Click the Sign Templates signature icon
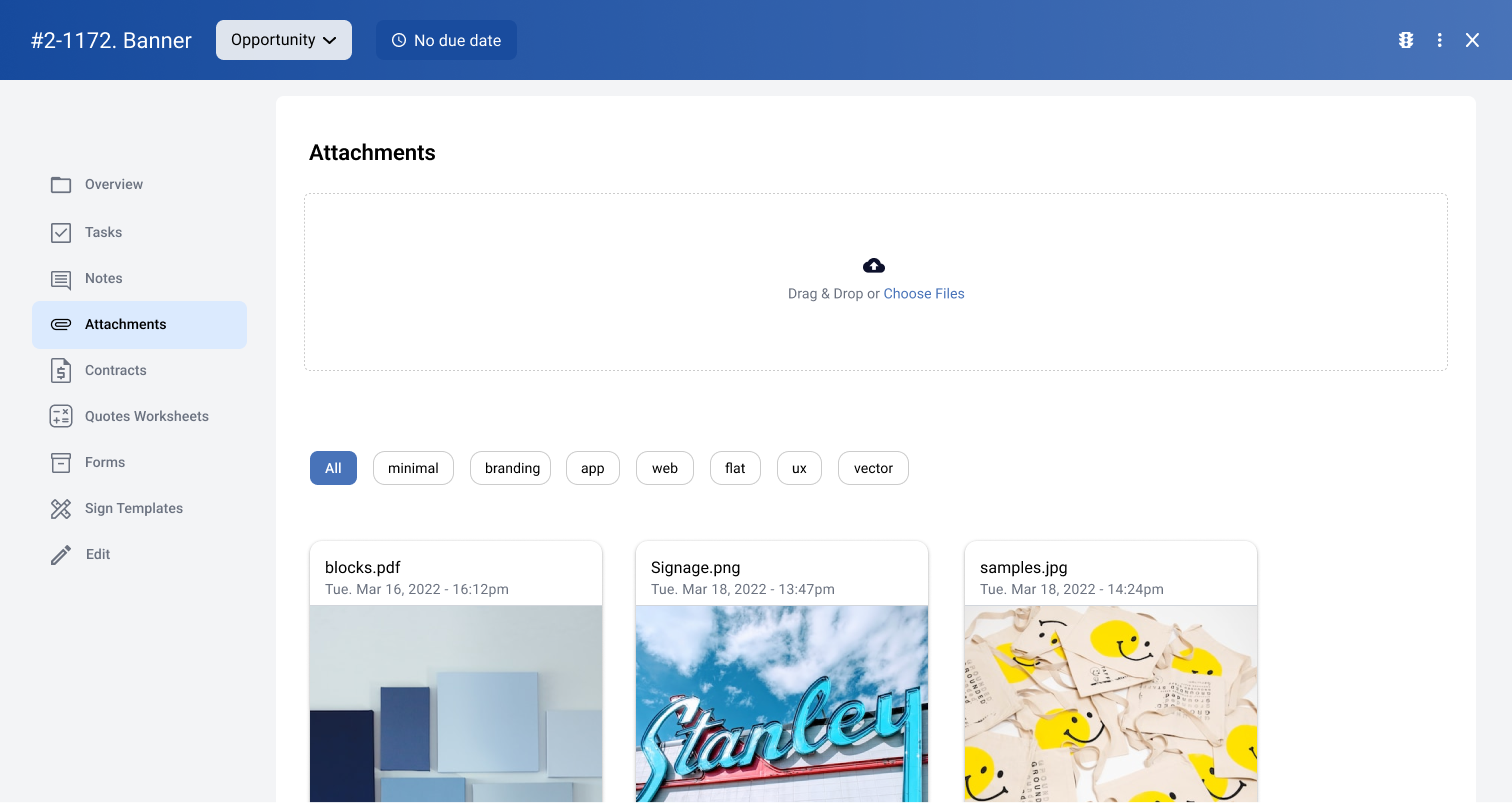This screenshot has height=803, width=1512. point(61,508)
